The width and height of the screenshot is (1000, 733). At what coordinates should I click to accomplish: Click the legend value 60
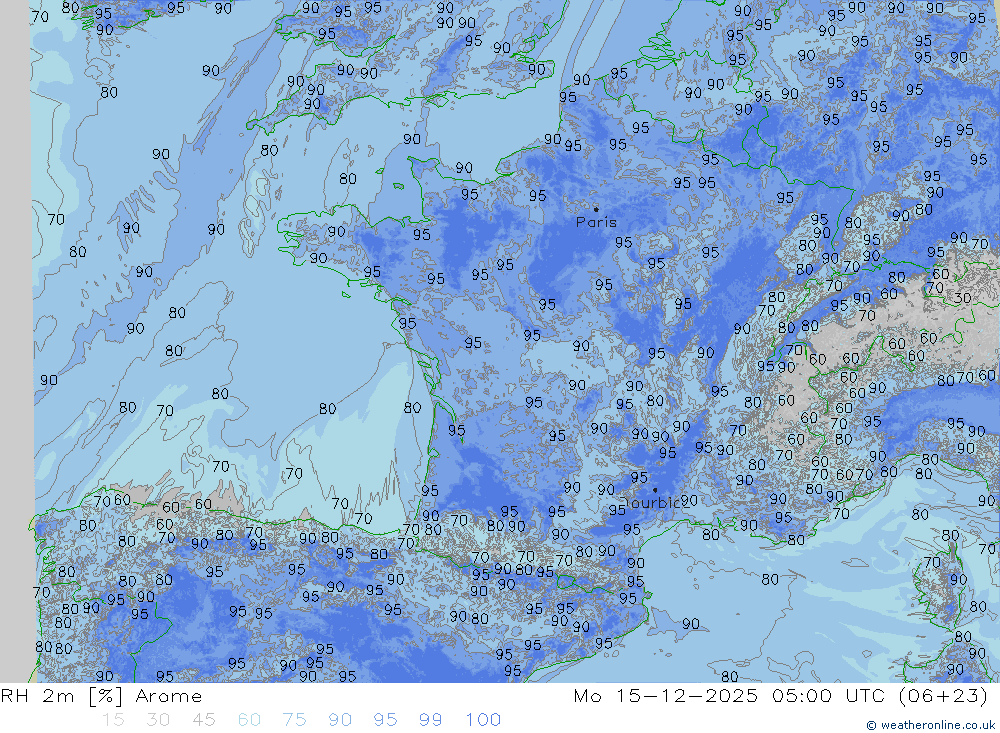(x=249, y=720)
